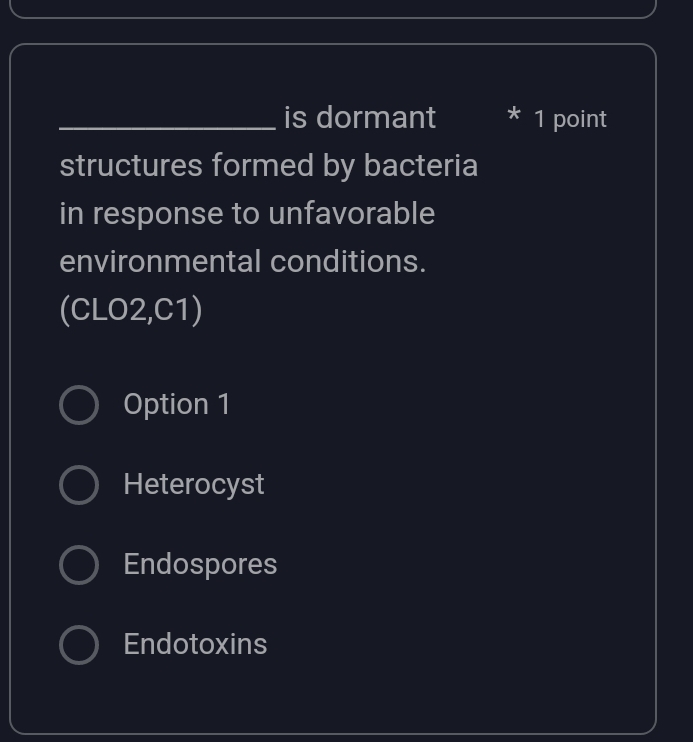Click the "Heterocyst" answer label
The image size is (693, 742).
194,485
